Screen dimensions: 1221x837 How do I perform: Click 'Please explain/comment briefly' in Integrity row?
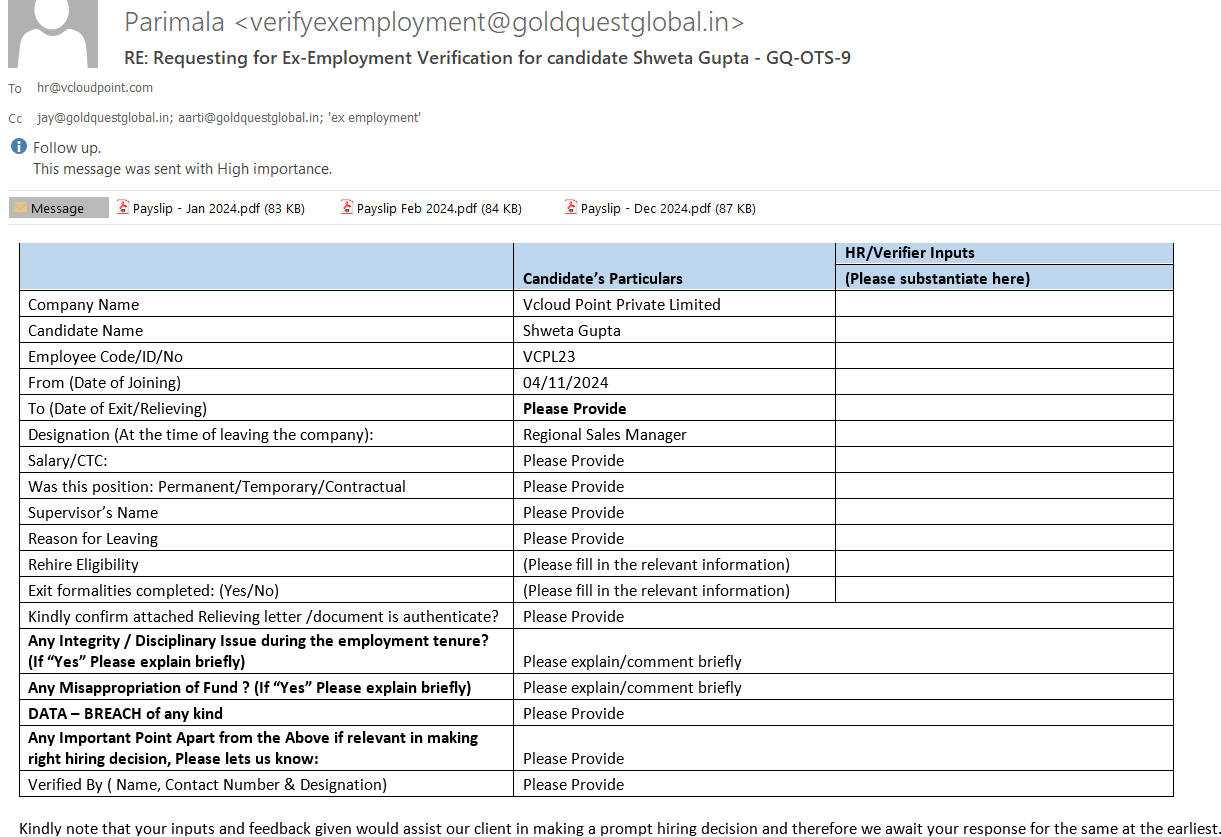(633, 662)
